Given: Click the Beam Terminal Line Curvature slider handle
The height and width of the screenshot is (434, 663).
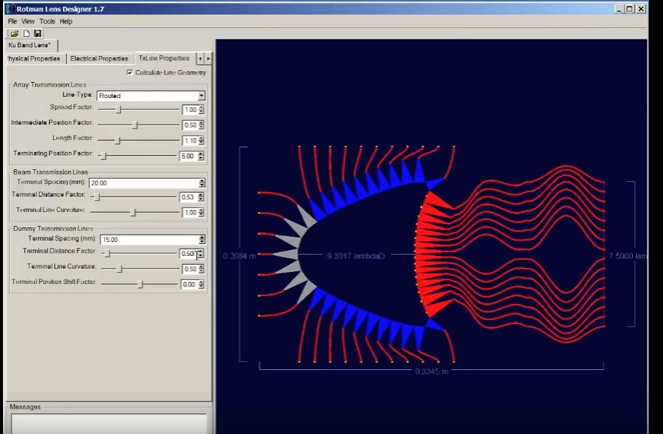Looking at the screenshot, I should (133, 212).
